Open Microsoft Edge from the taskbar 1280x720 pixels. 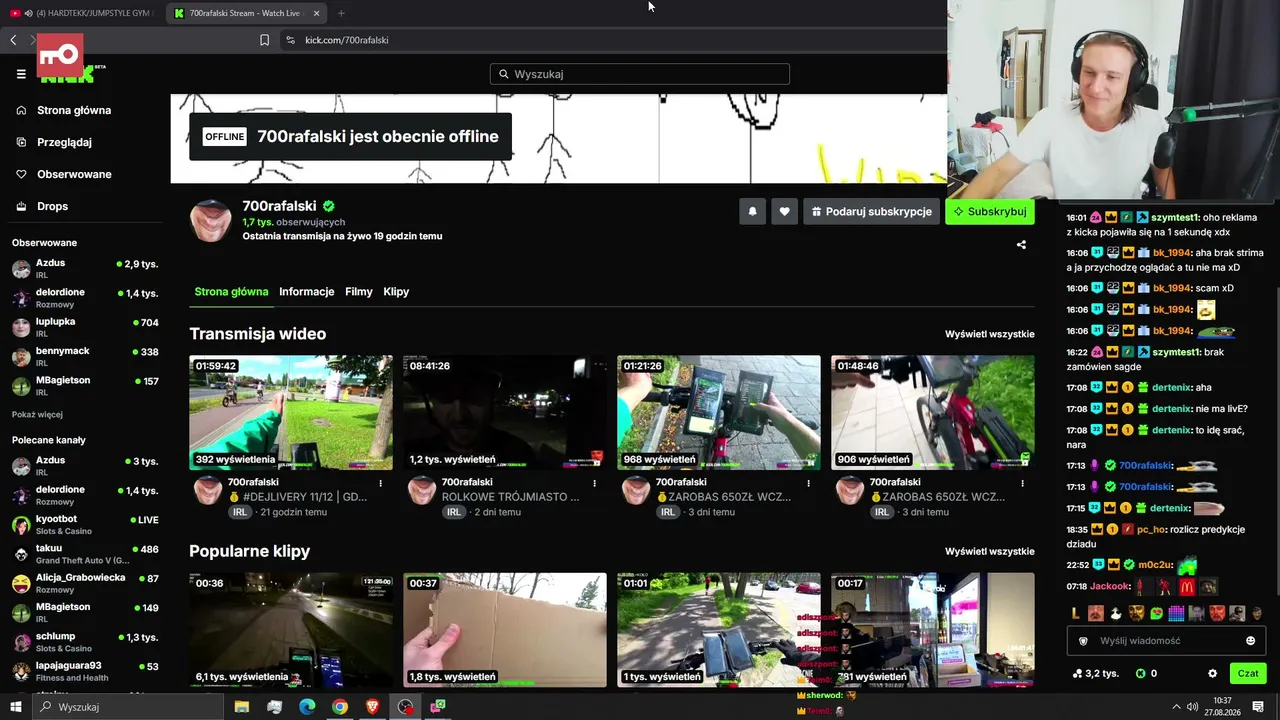pos(307,707)
